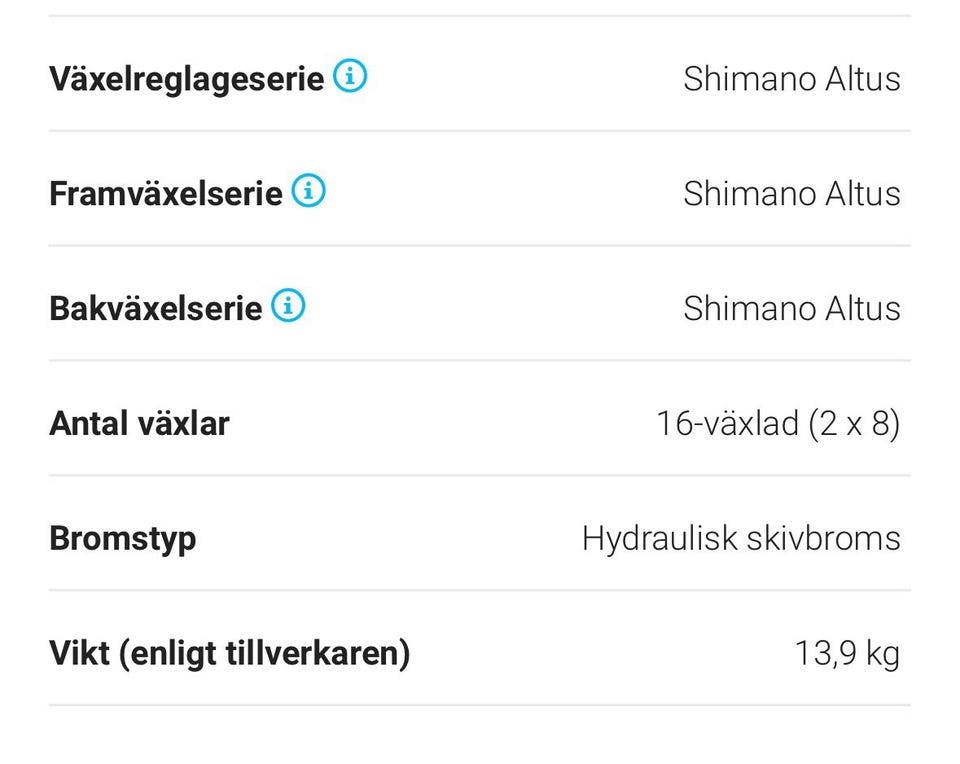960x764 pixels.
Task: Select the Antal växlar label
Action: (x=139, y=424)
